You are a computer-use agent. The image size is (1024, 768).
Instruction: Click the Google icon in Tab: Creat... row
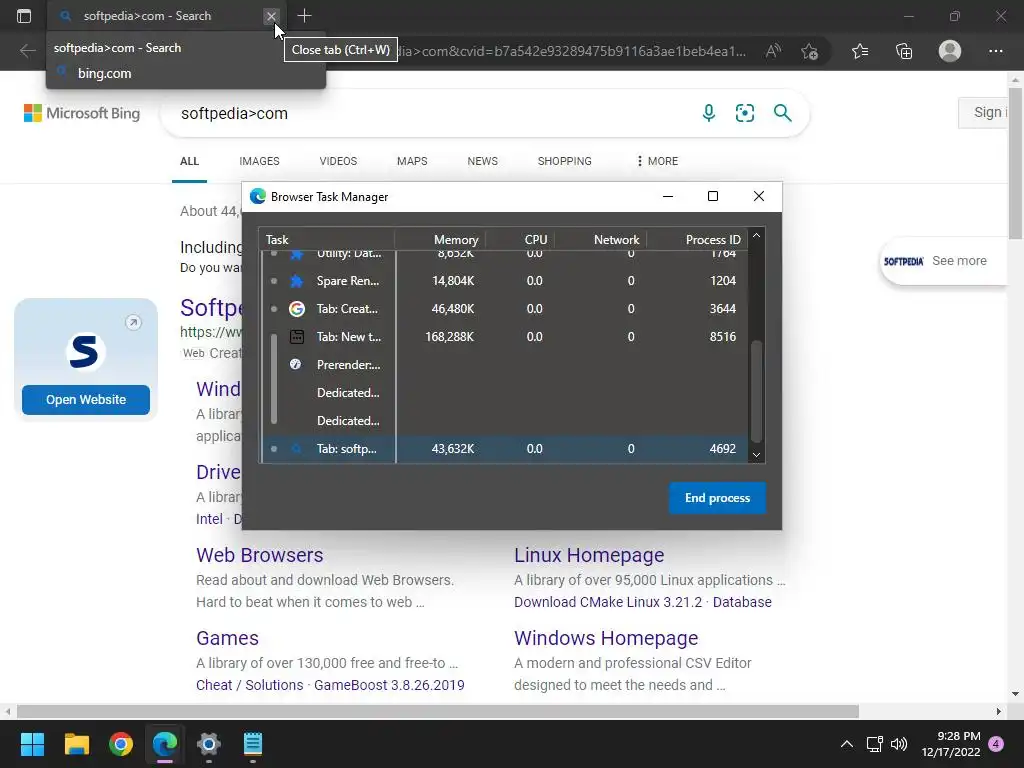tap(296, 309)
